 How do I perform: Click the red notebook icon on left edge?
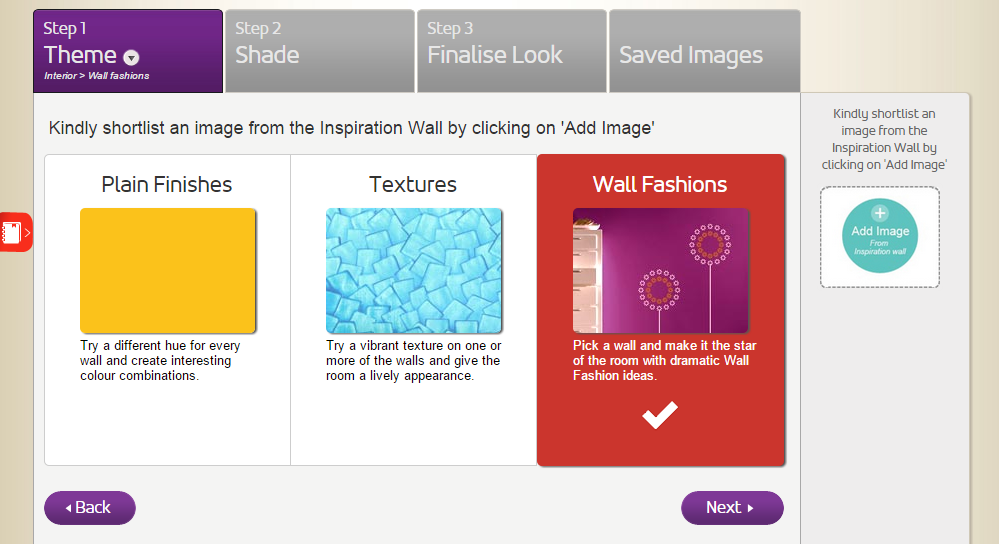click(12, 233)
